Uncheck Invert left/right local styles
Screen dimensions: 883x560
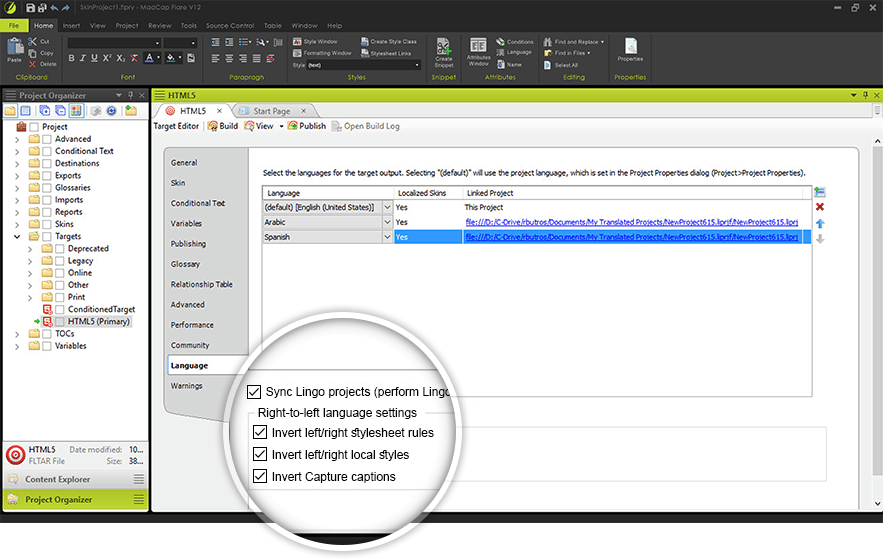pyautogui.click(x=260, y=454)
